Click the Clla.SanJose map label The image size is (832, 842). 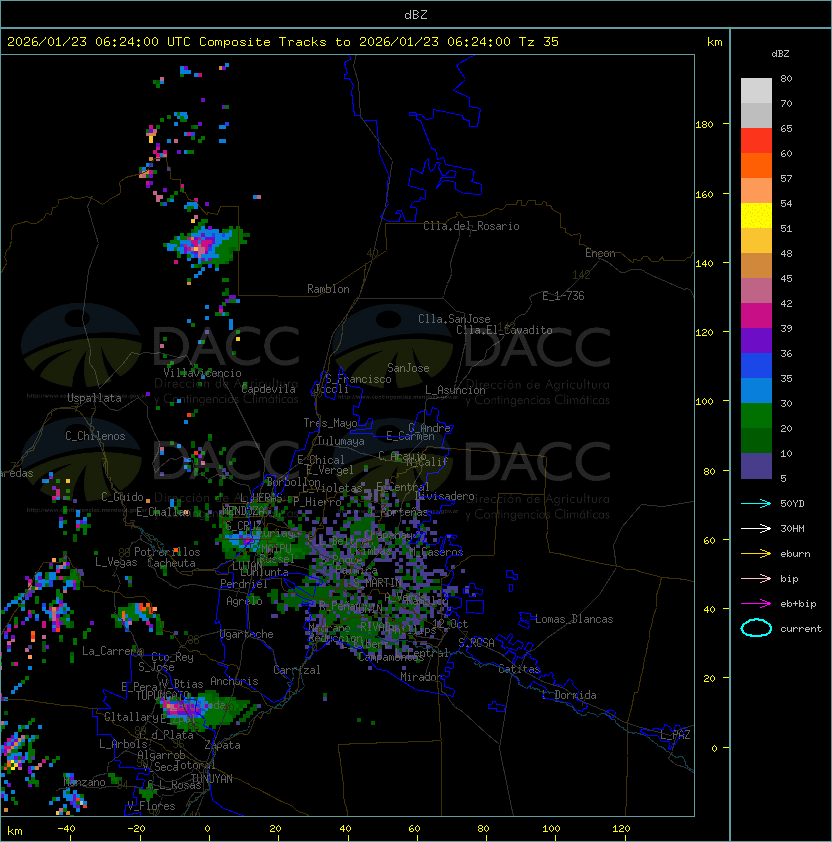coord(454,319)
